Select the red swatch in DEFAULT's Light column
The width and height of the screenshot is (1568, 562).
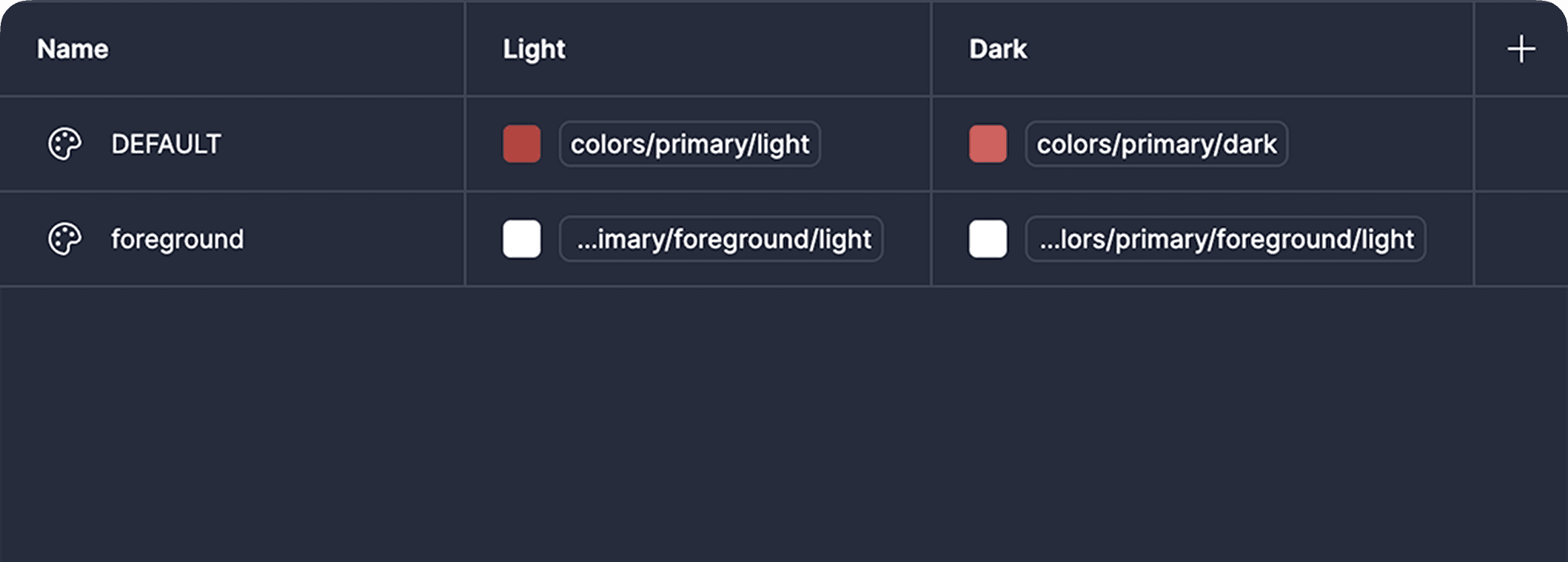coord(521,144)
